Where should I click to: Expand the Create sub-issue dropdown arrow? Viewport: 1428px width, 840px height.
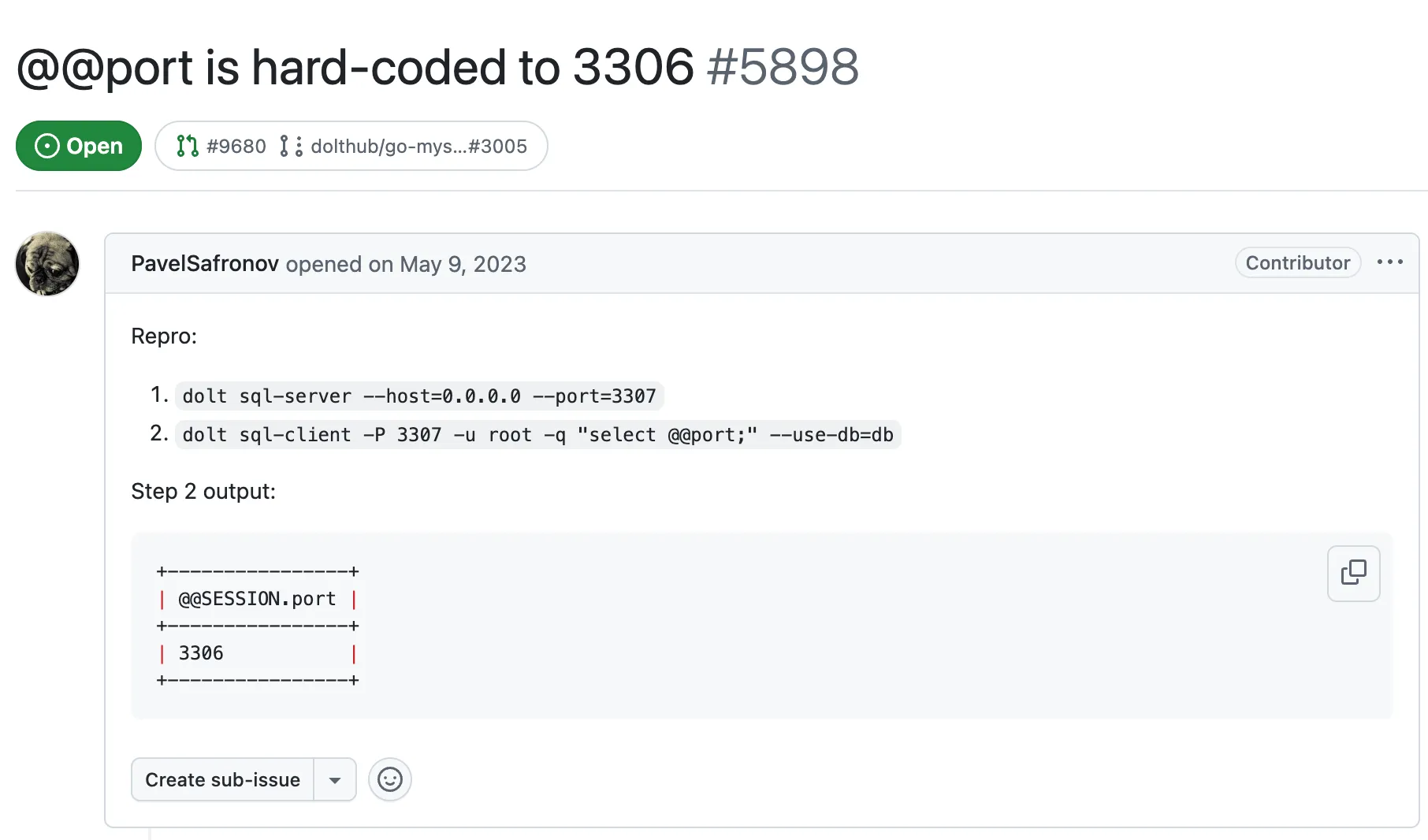(336, 779)
